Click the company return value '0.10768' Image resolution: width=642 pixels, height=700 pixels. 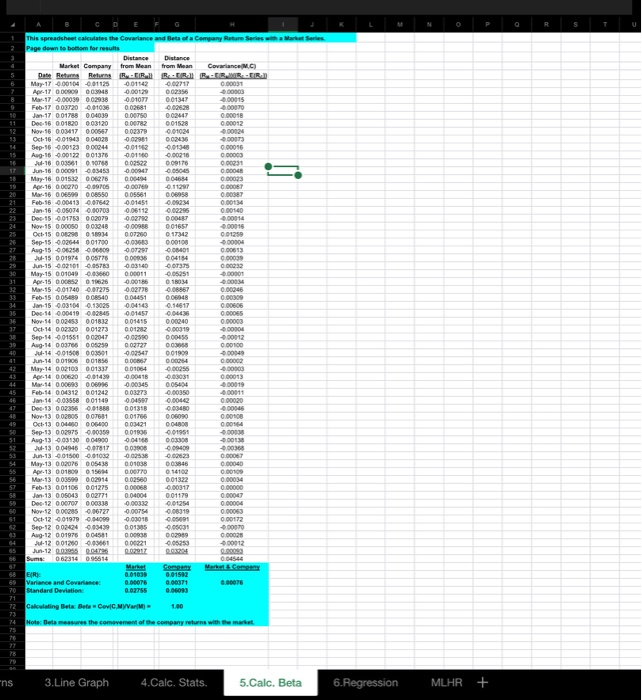98,163
